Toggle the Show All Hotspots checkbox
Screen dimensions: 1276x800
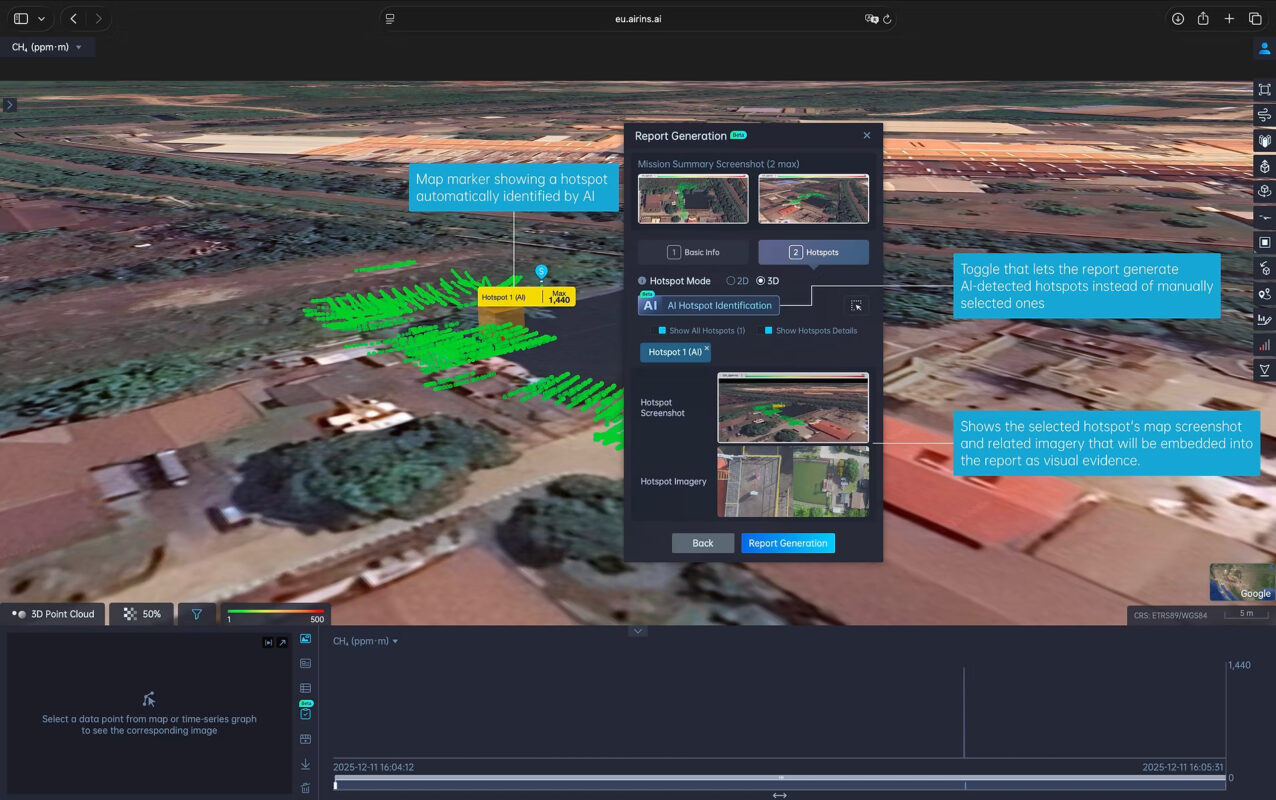(x=654, y=331)
